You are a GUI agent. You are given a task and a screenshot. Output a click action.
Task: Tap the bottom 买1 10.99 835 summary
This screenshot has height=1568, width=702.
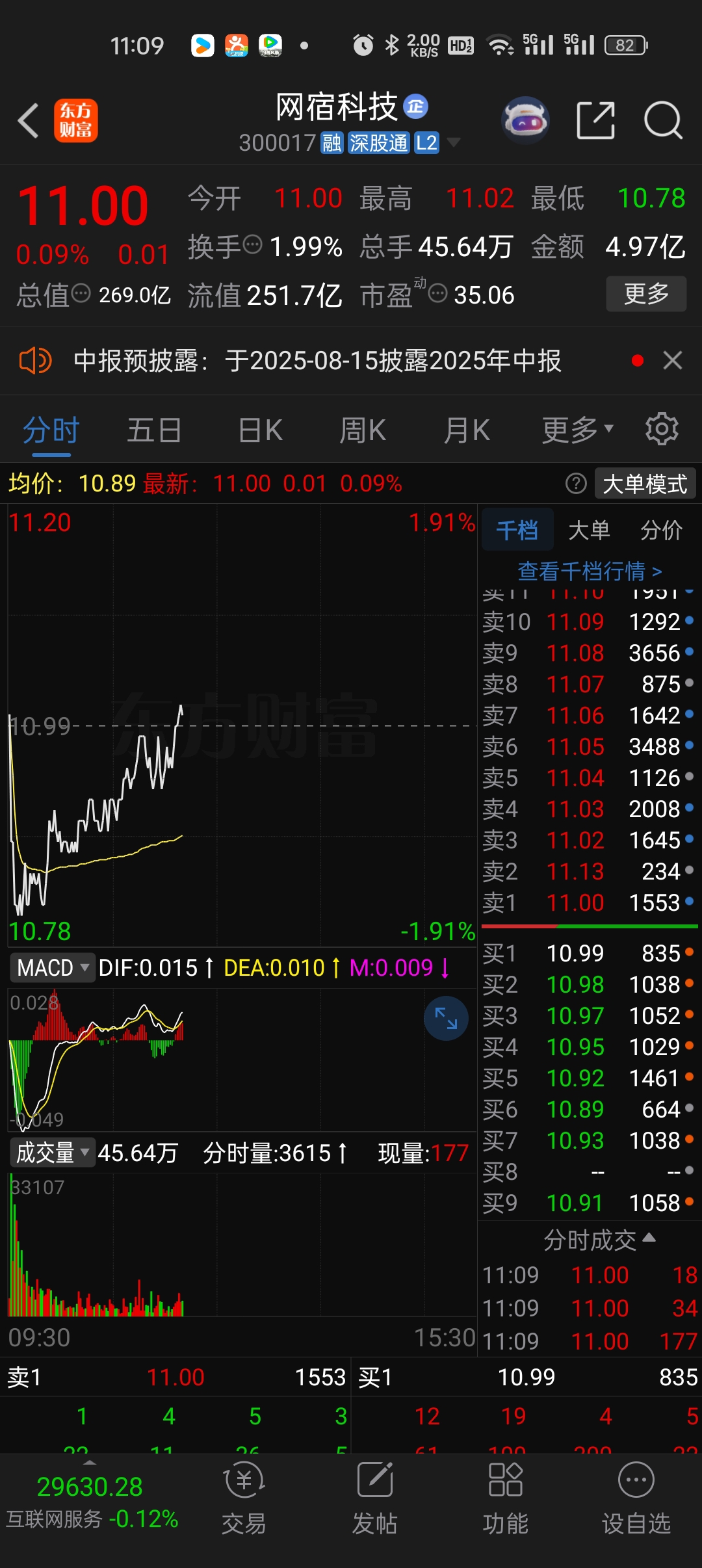point(527,1378)
